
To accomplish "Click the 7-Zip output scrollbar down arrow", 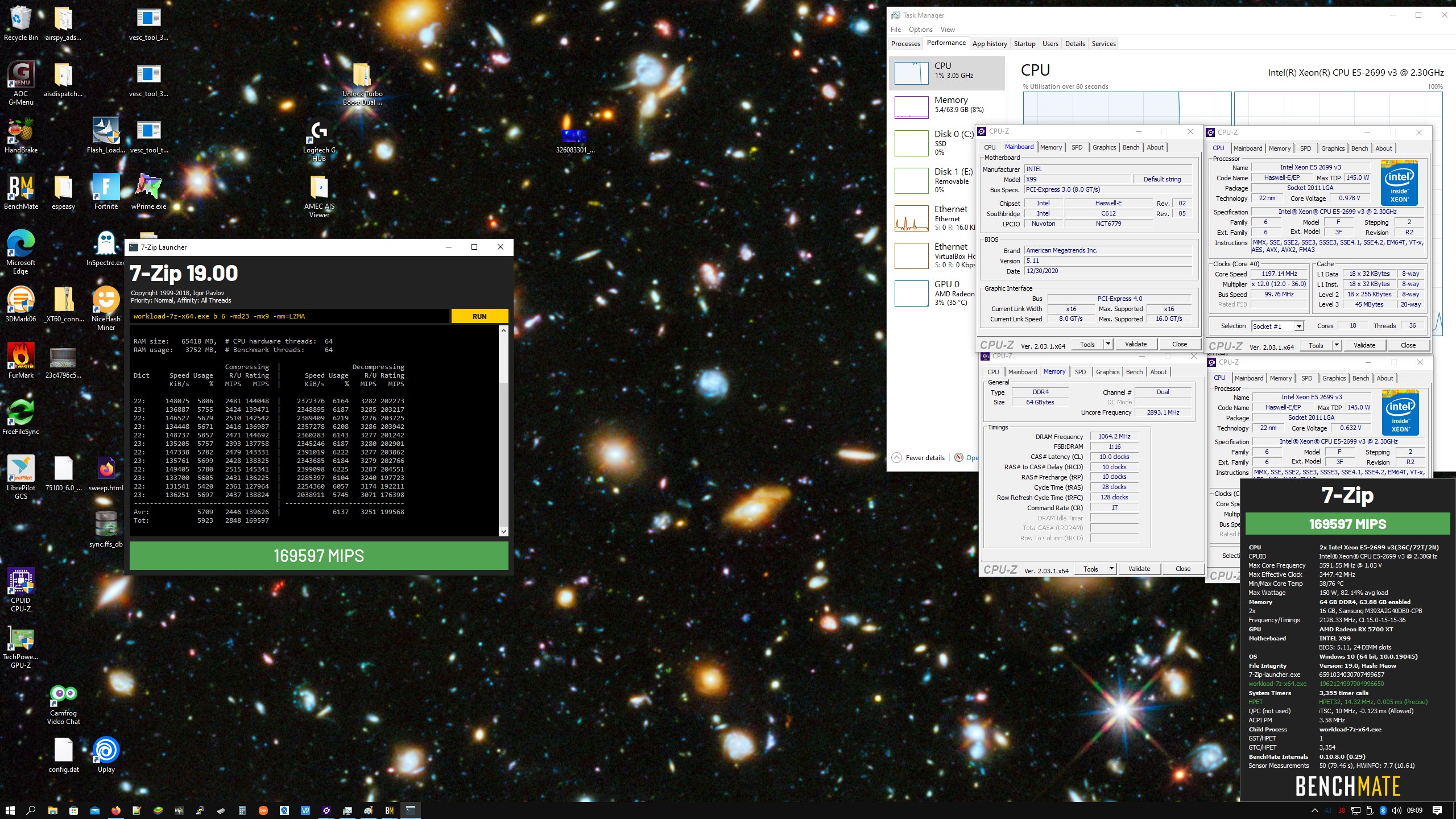I will tap(503, 531).
